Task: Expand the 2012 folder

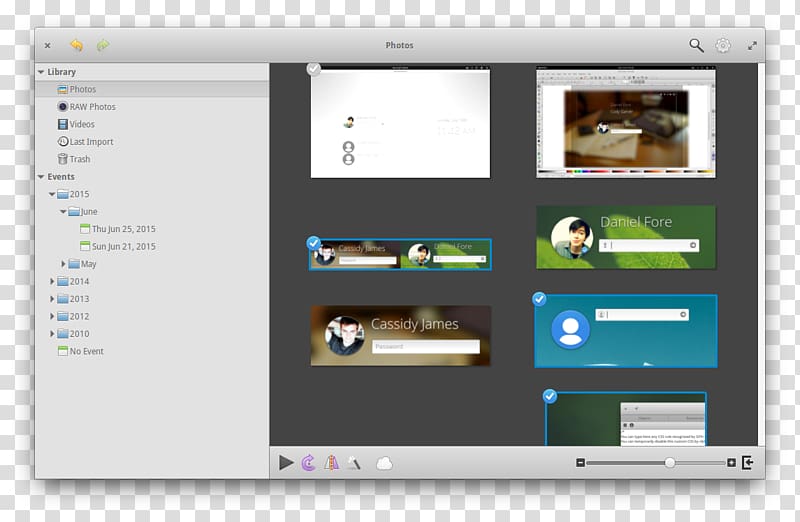Action: (x=52, y=316)
